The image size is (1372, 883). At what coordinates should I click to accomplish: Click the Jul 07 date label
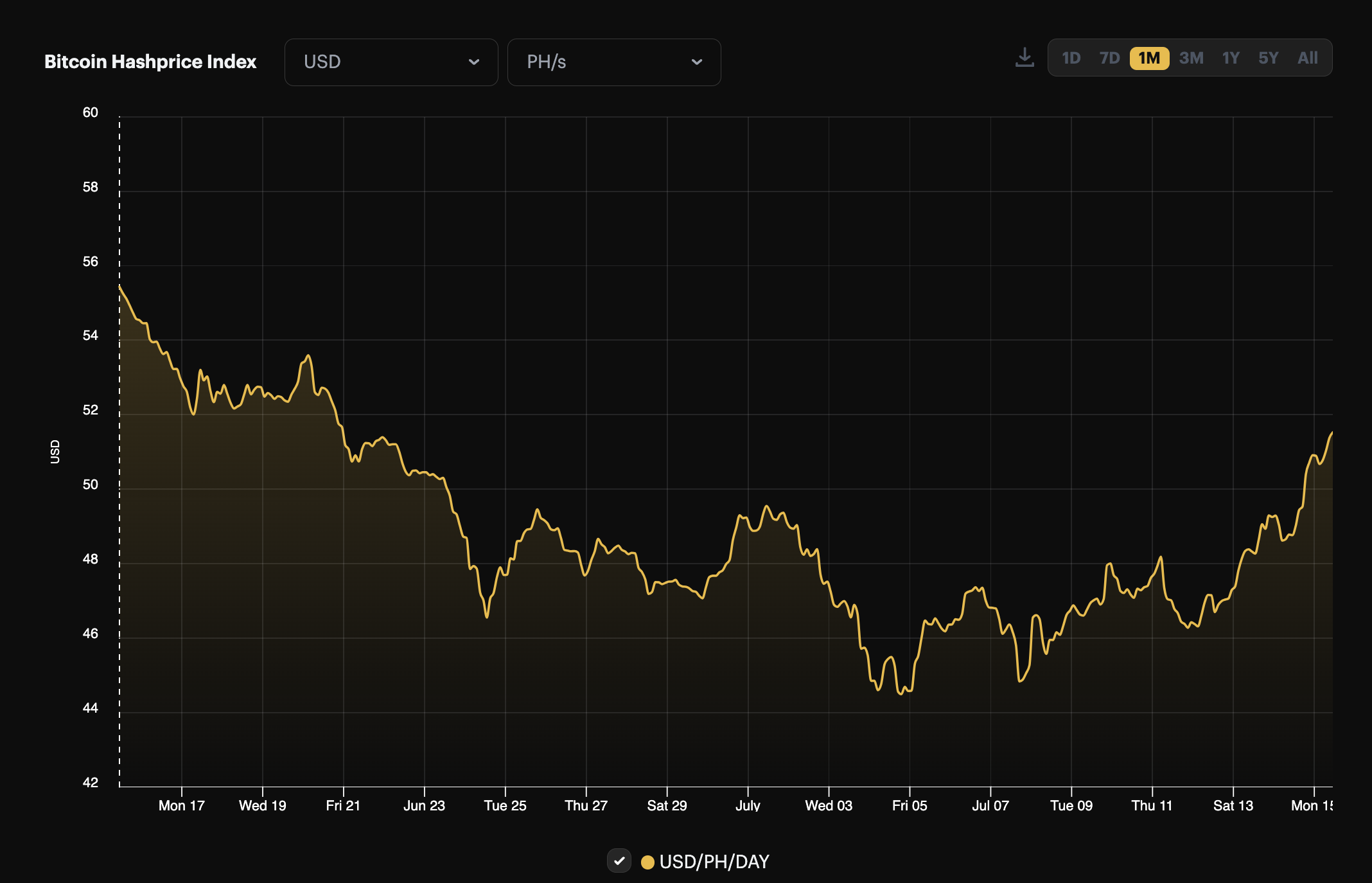point(990,806)
